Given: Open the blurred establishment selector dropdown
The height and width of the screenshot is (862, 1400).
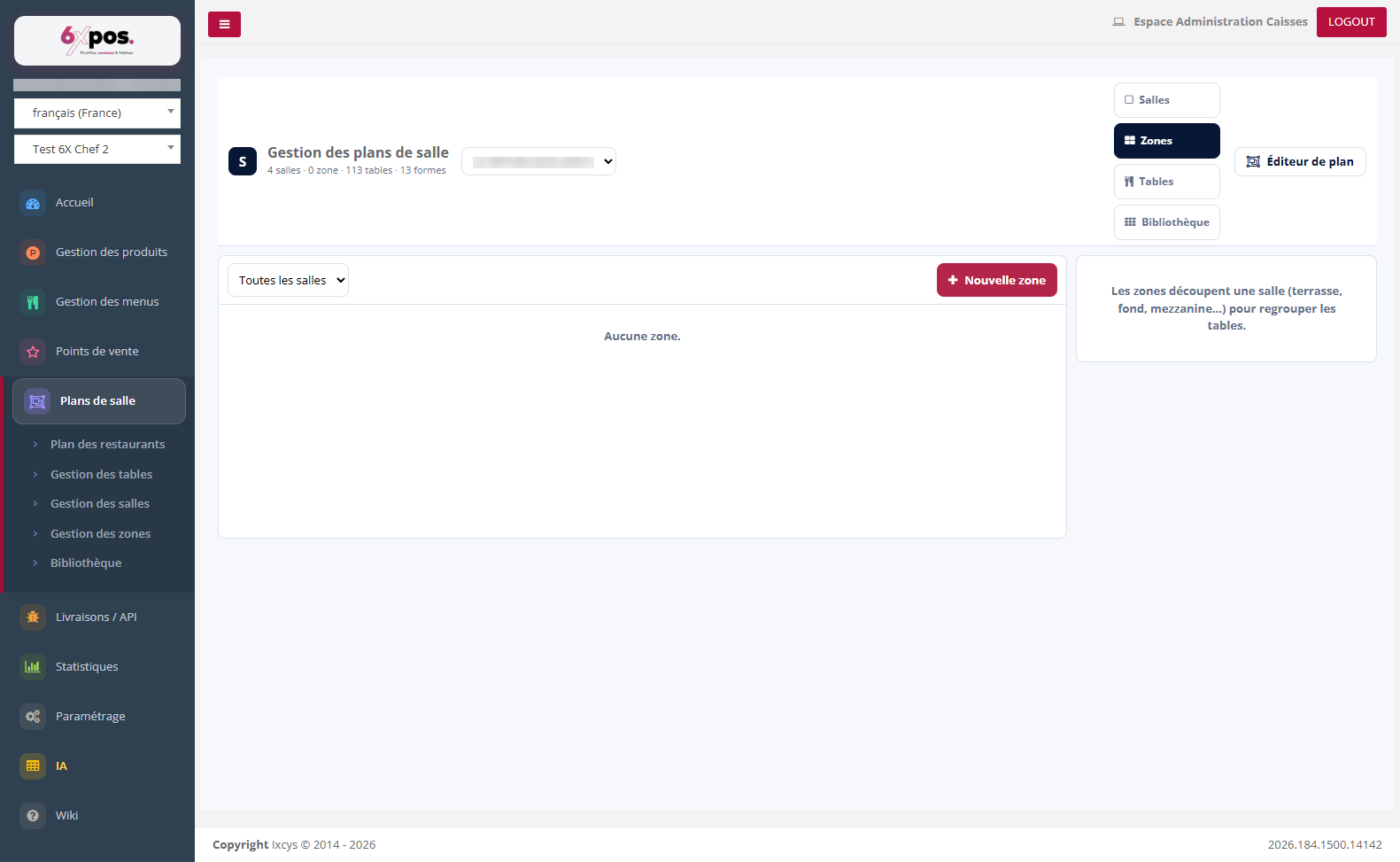Looking at the screenshot, I should pos(538,161).
